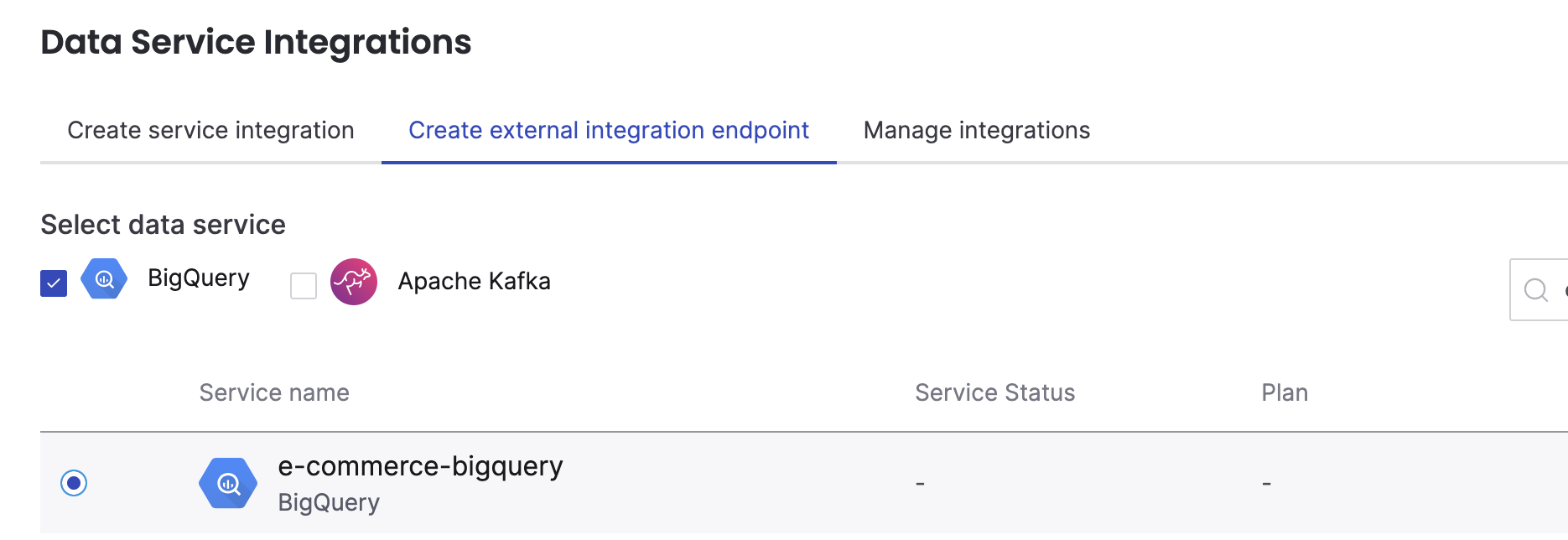This screenshot has height=540, width=1568.
Task: Click the BigQuery icon next to e-commerce-bigquery
Action: [x=227, y=483]
